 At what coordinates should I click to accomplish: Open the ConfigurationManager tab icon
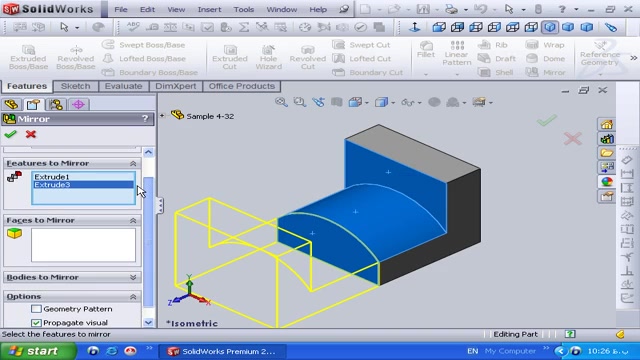coord(56,104)
